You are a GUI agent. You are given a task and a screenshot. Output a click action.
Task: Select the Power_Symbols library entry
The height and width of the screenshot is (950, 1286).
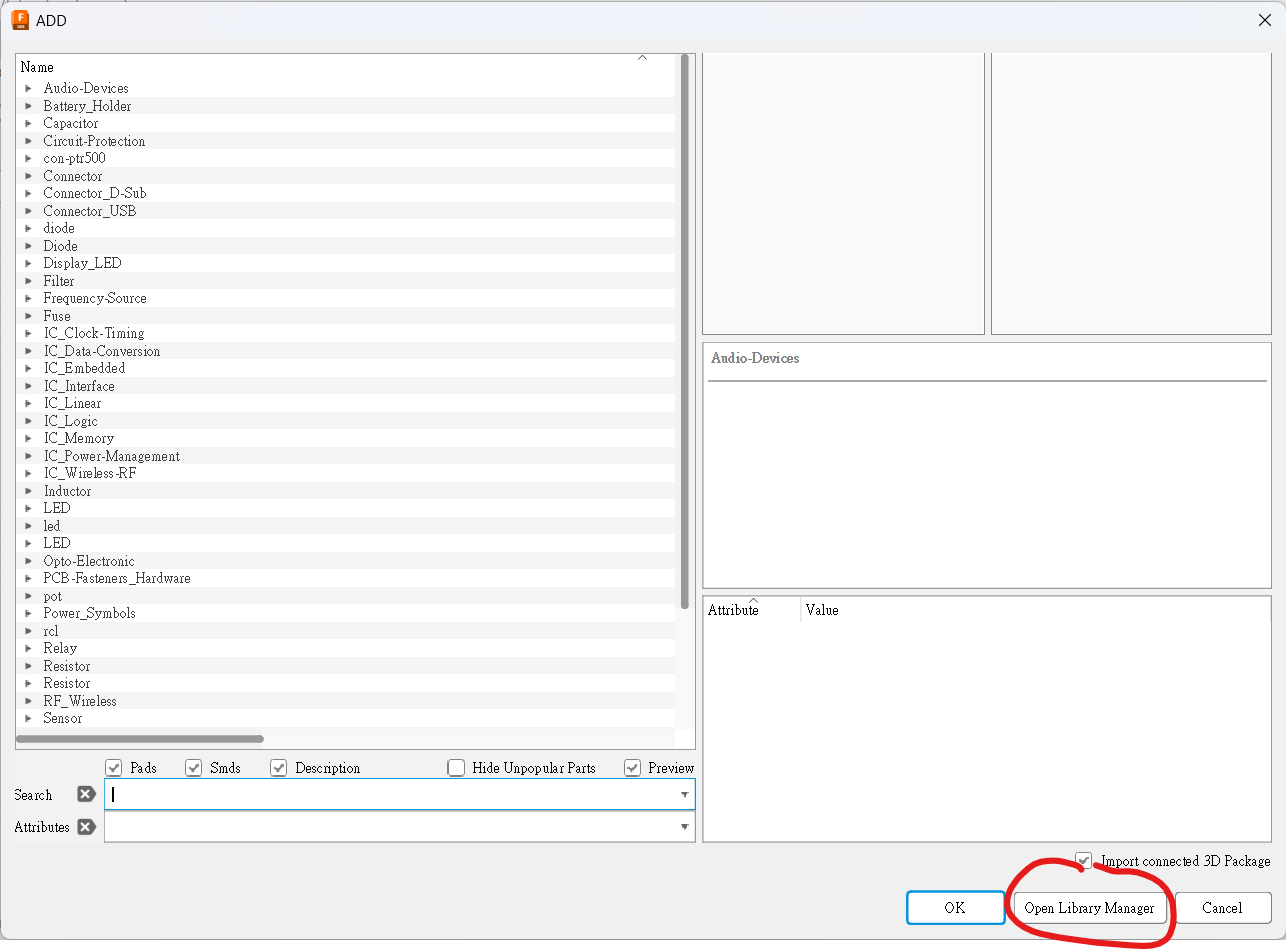tap(89, 614)
